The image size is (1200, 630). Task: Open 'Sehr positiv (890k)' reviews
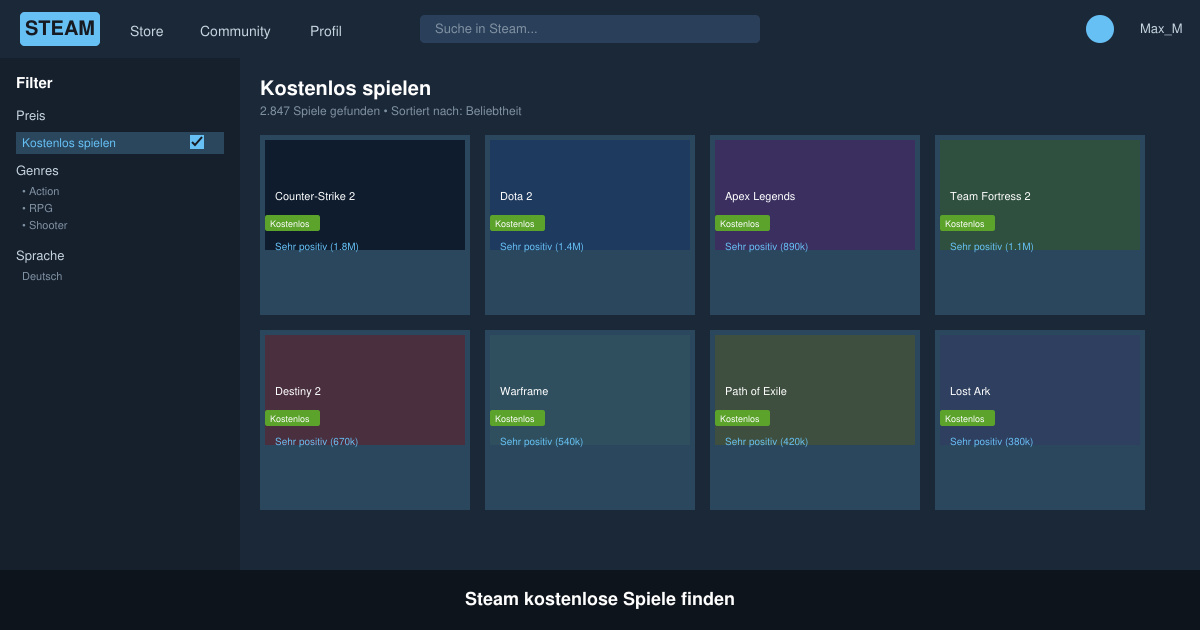coord(767,246)
